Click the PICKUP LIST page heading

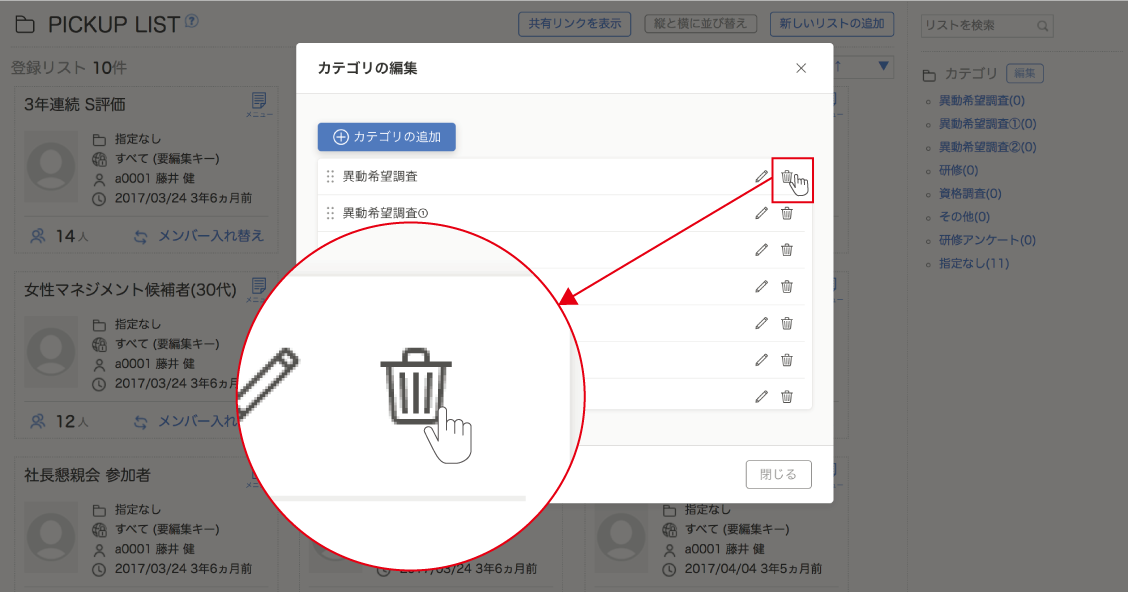[x=114, y=24]
